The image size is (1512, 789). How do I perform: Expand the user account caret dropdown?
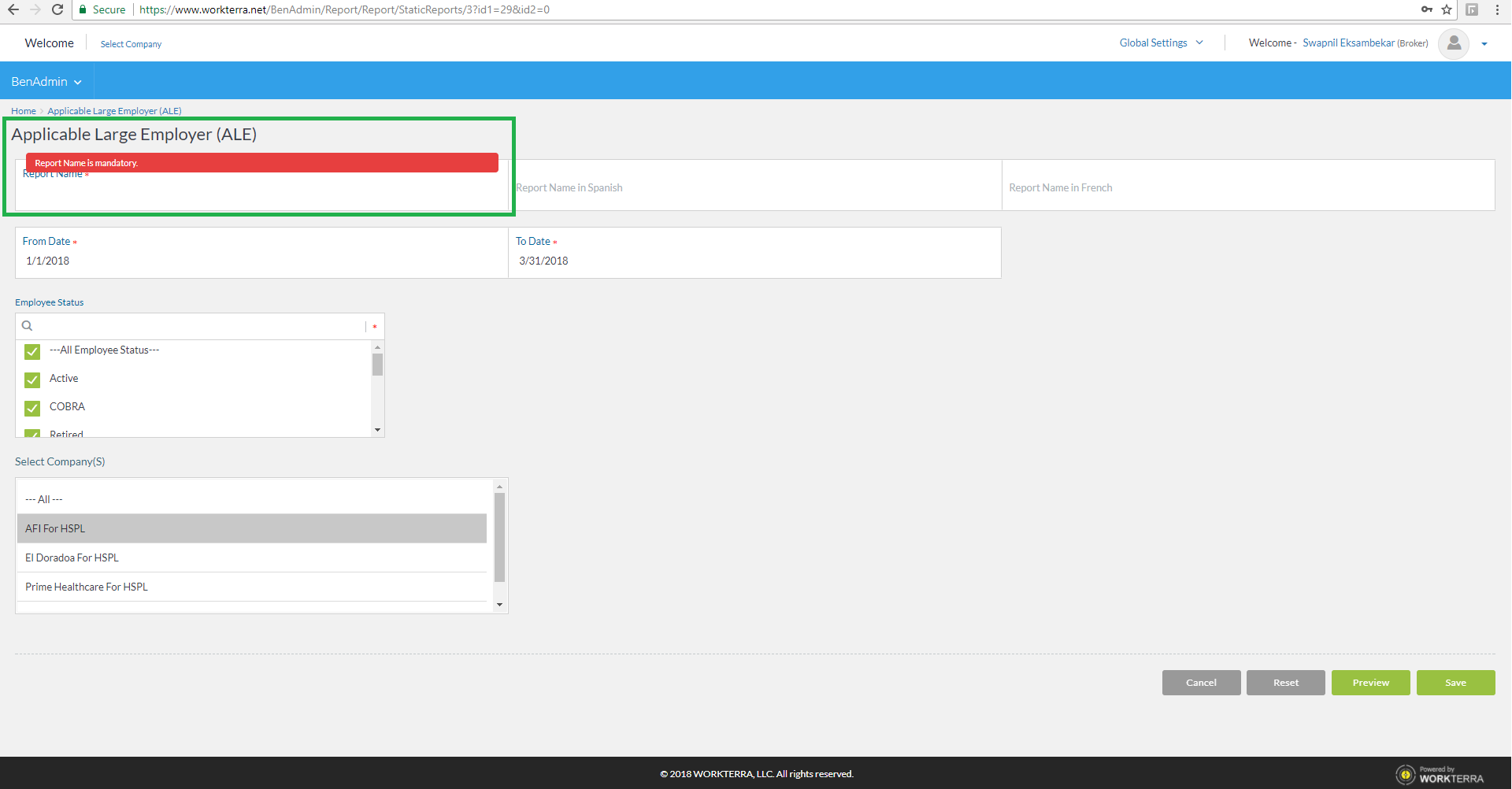pyautogui.click(x=1484, y=44)
